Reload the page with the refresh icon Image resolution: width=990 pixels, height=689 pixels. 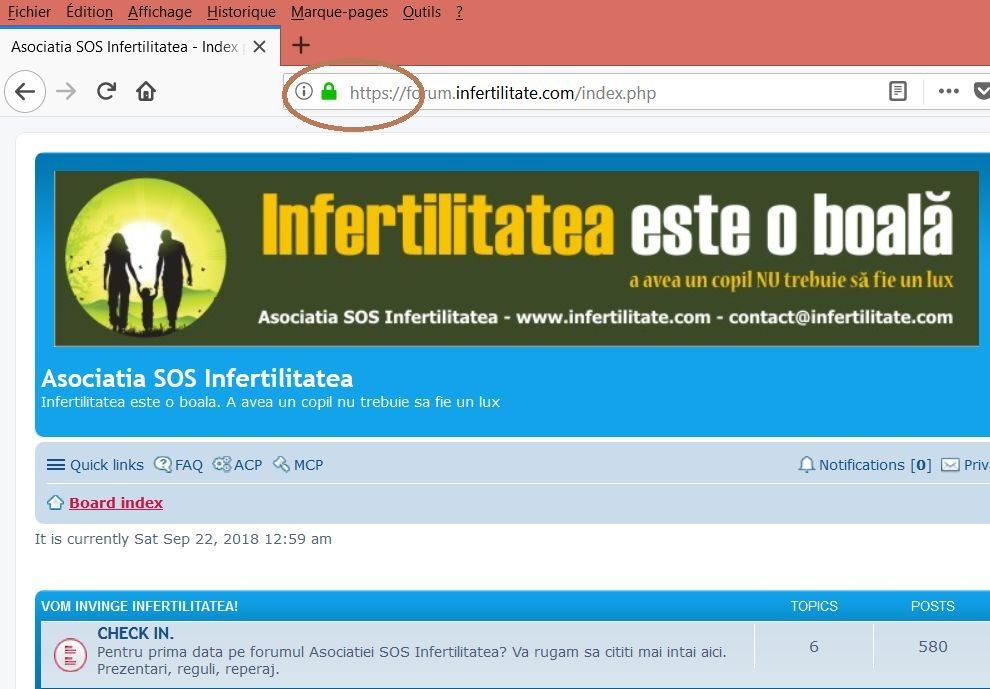[x=106, y=92]
